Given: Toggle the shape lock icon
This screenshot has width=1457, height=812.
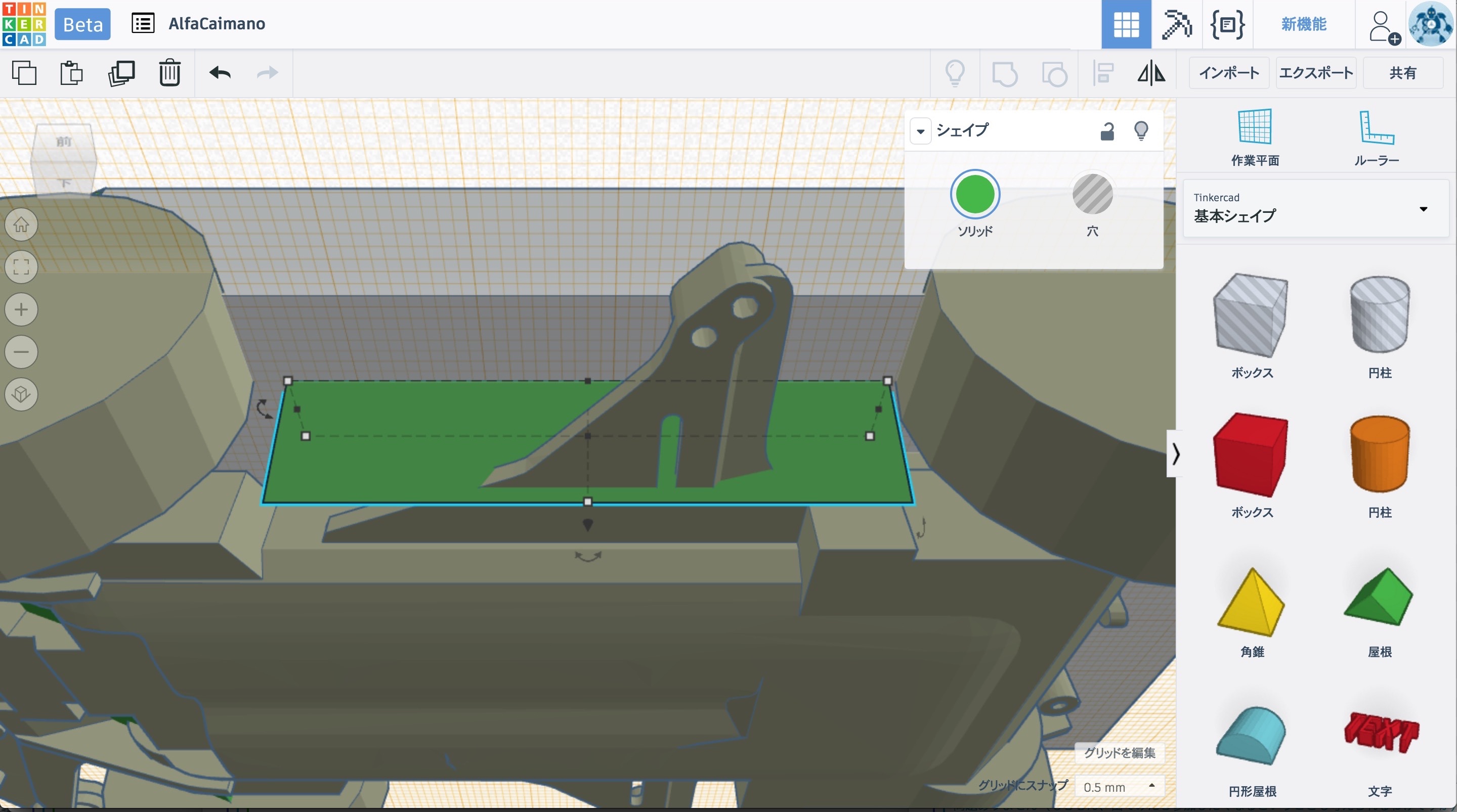Looking at the screenshot, I should 1107,131.
